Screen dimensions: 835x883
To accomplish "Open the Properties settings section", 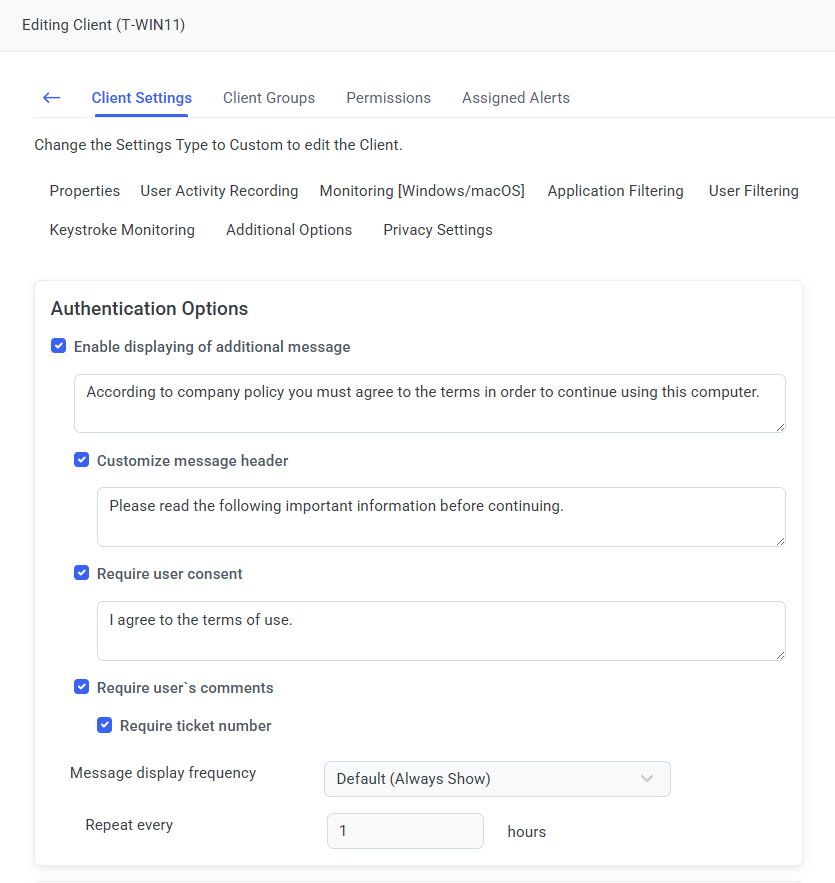I will click(x=85, y=191).
